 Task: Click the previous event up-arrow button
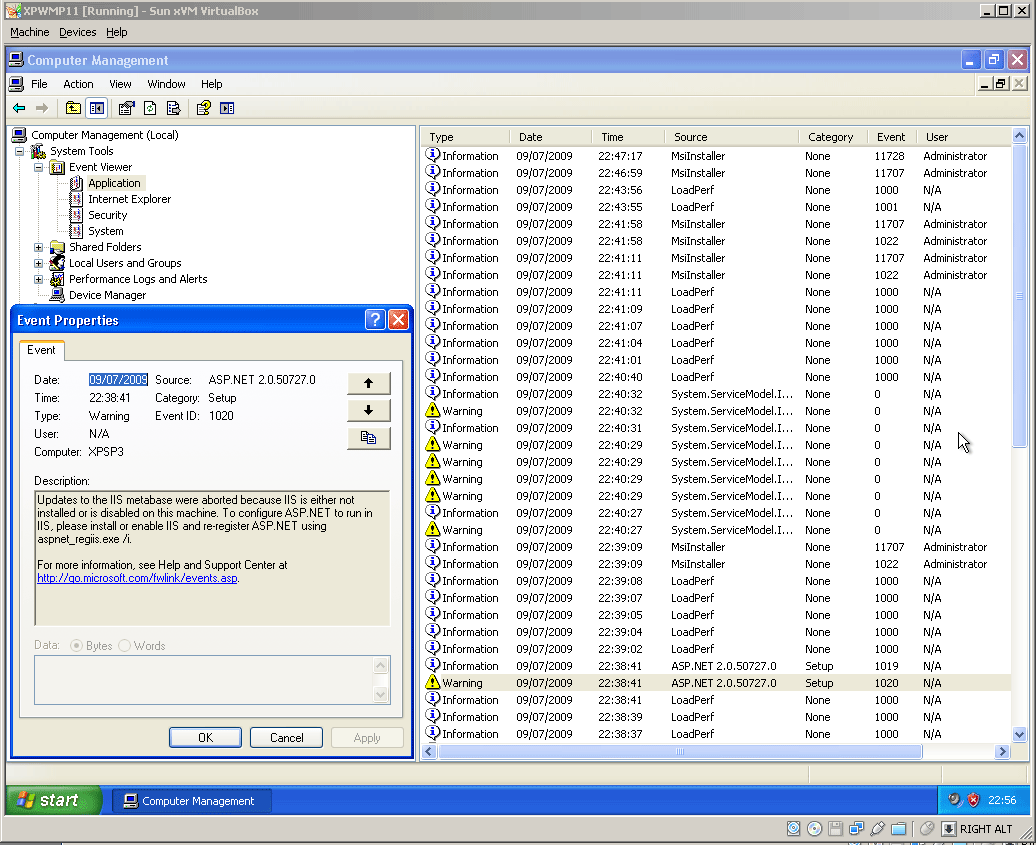369,383
